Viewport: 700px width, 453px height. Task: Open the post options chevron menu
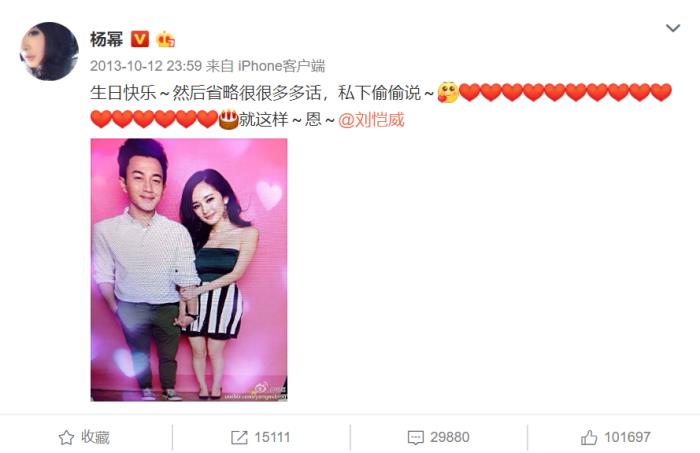(673, 28)
